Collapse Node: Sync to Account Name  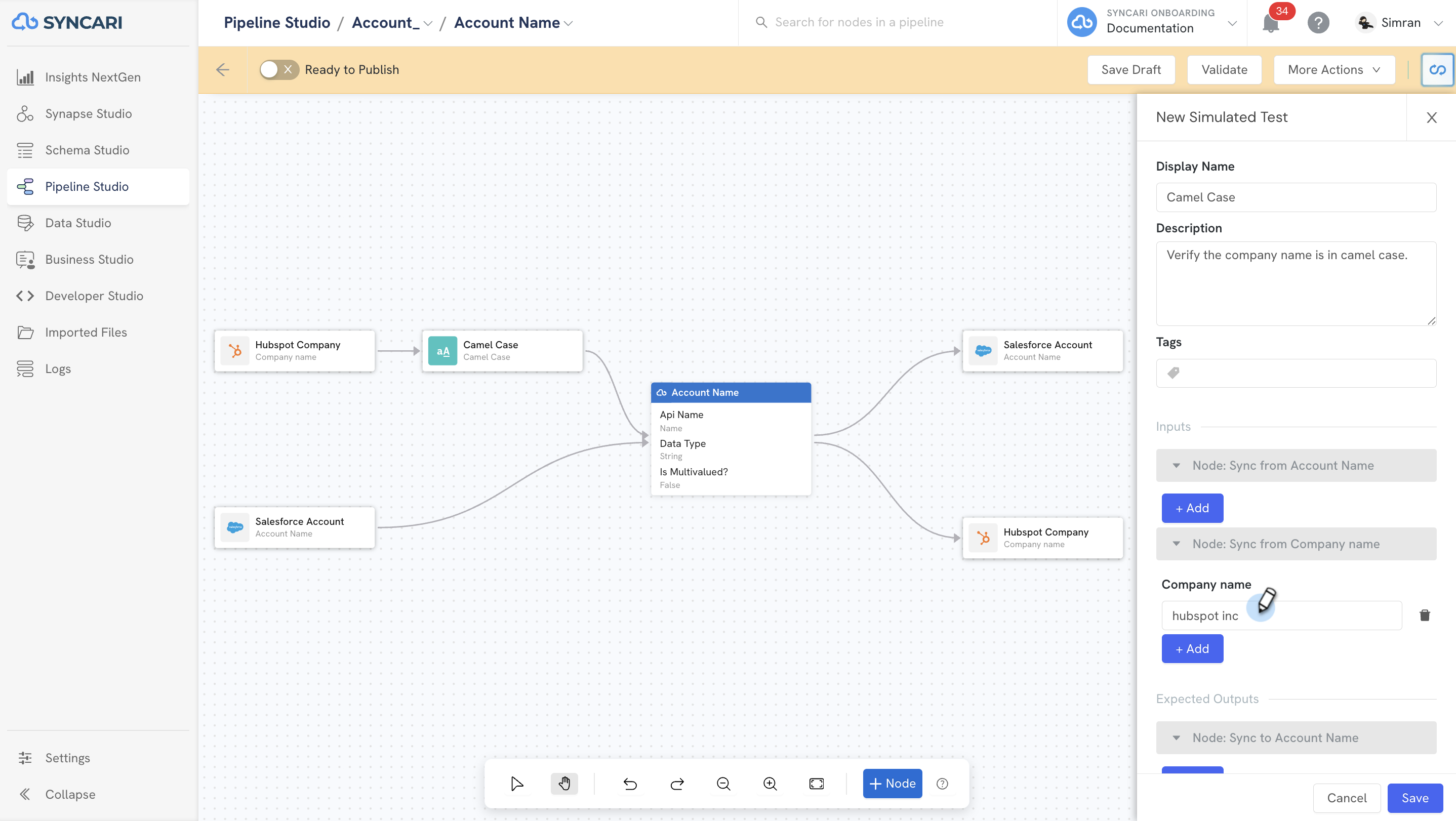pos(1296,737)
